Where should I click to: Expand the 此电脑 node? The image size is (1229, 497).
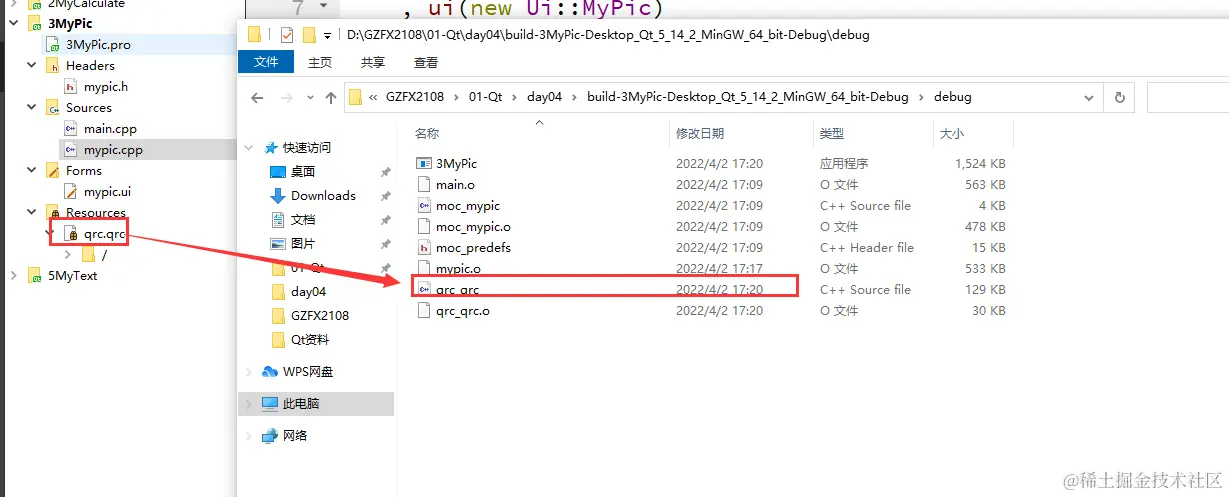249,404
